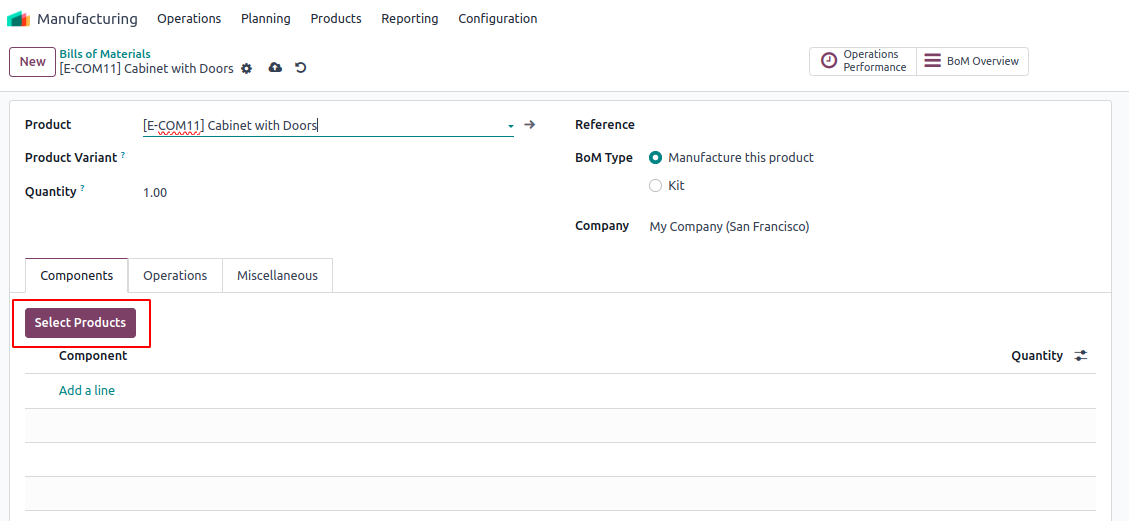1129x521 pixels.
Task: Click the column settings adjust icon
Action: [x=1081, y=356]
